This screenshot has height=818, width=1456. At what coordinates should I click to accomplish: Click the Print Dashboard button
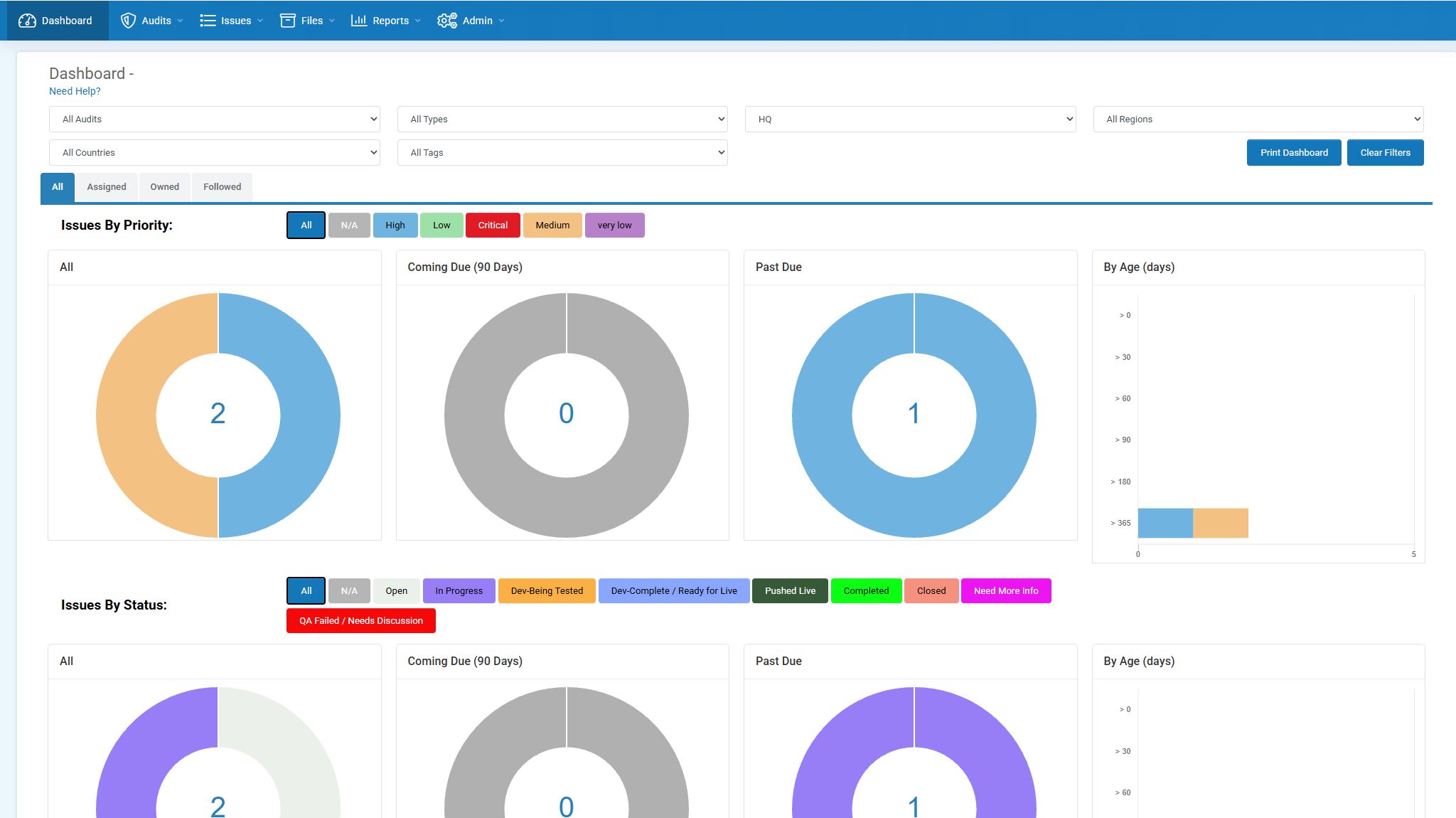pyautogui.click(x=1294, y=153)
